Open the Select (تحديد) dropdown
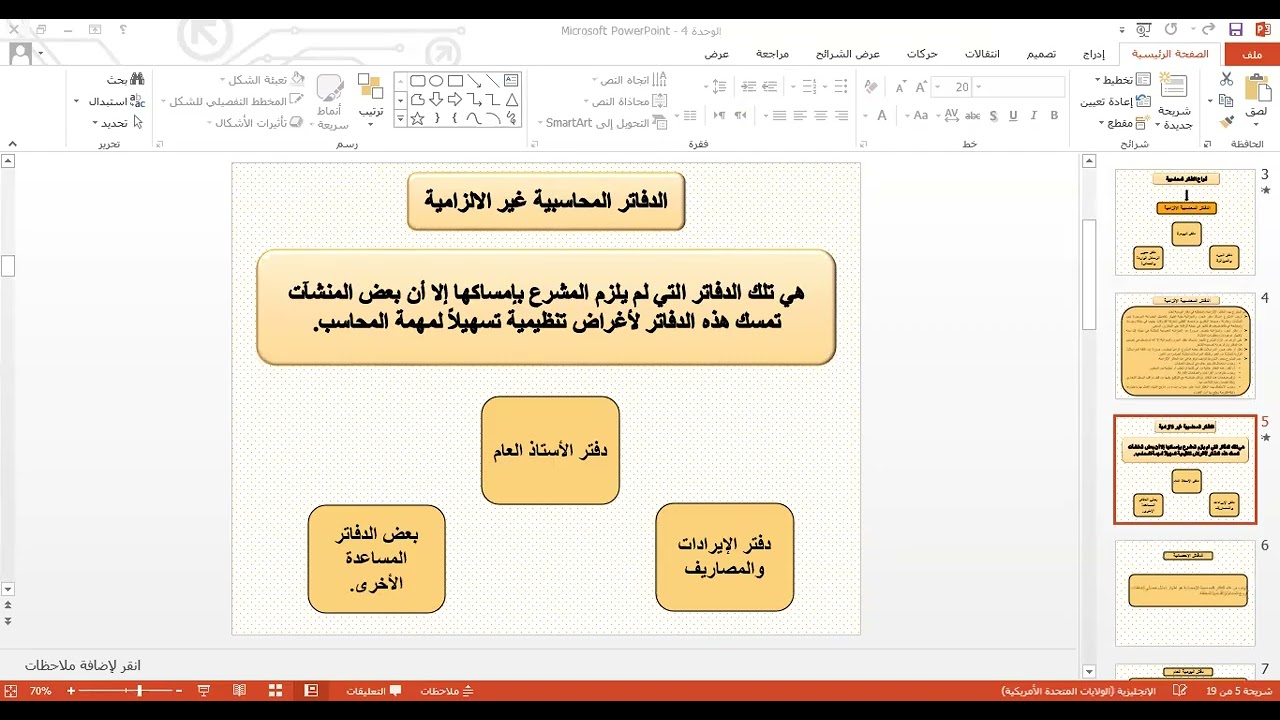 (x=118, y=123)
